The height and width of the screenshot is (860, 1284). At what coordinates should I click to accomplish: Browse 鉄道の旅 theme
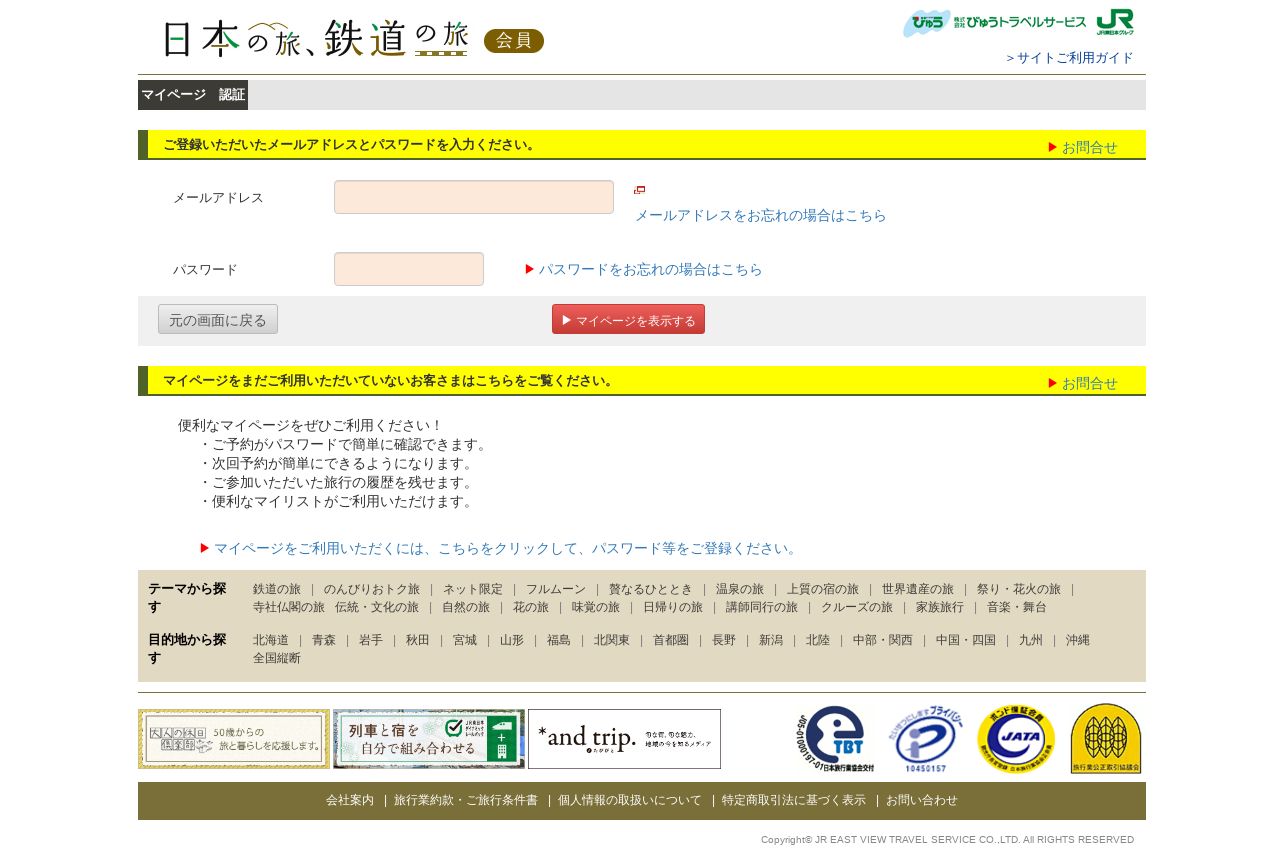(x=277, y=589)
